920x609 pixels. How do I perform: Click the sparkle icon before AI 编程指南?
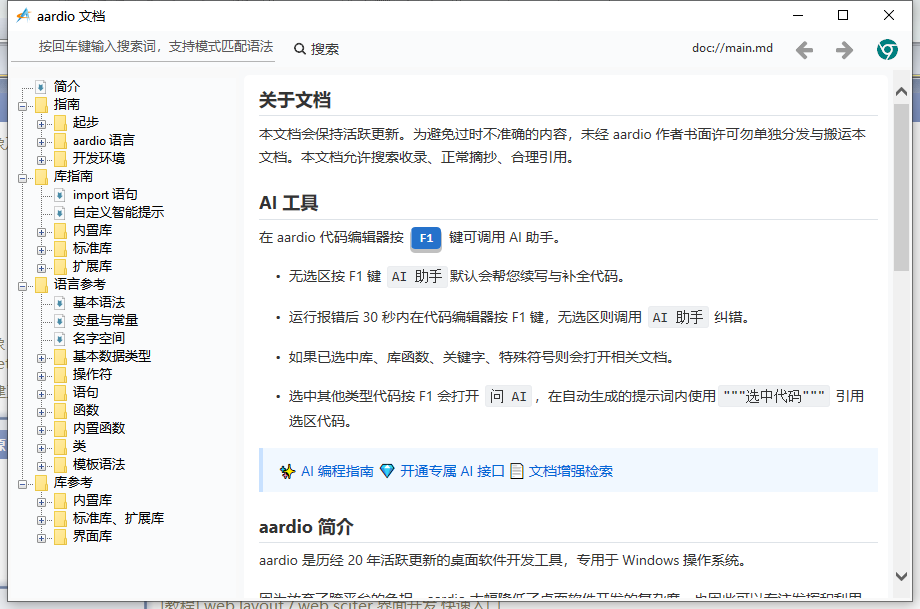(x=288, y=471)
